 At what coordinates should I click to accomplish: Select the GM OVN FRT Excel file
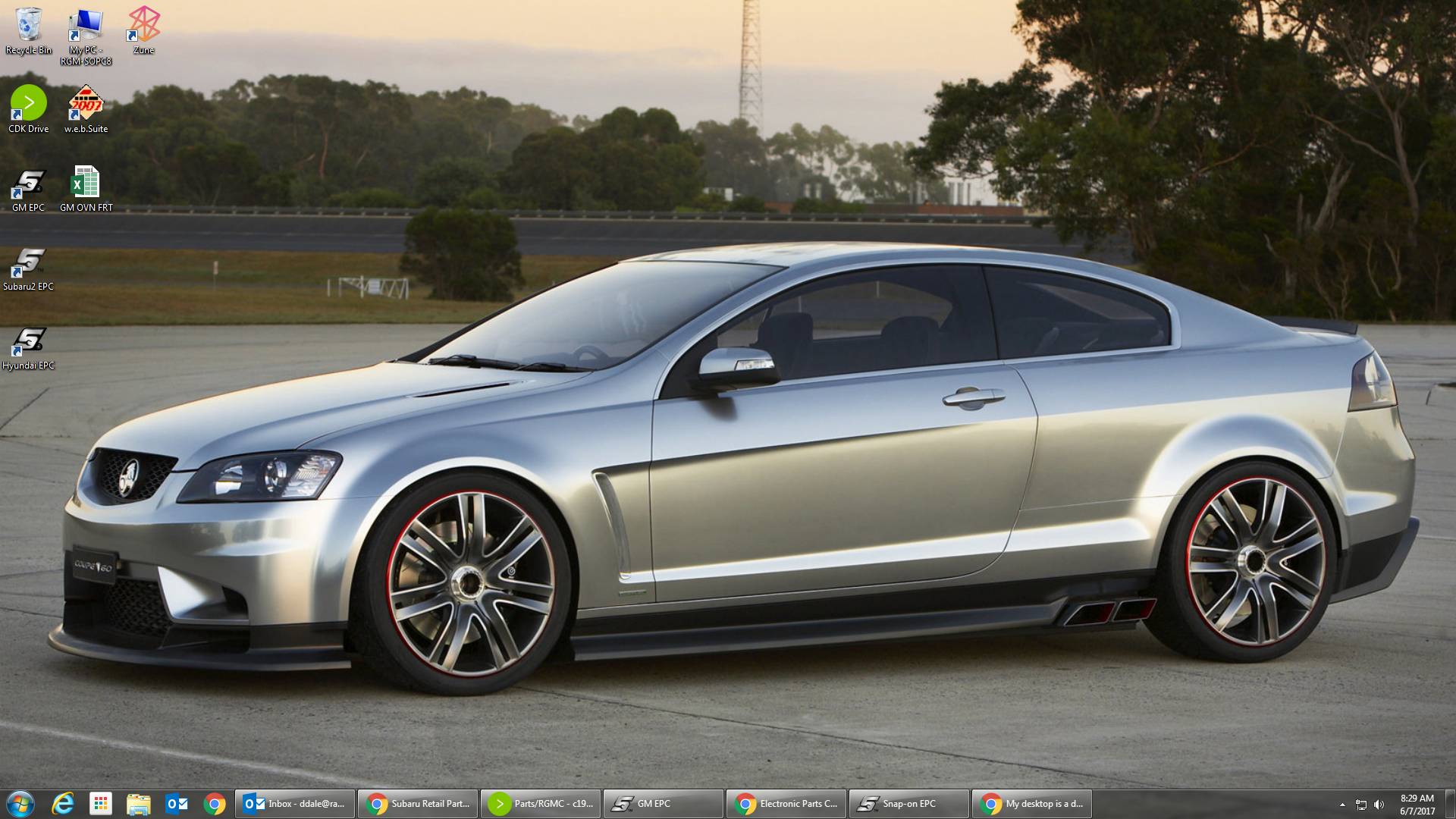click(x=86, y=190)
